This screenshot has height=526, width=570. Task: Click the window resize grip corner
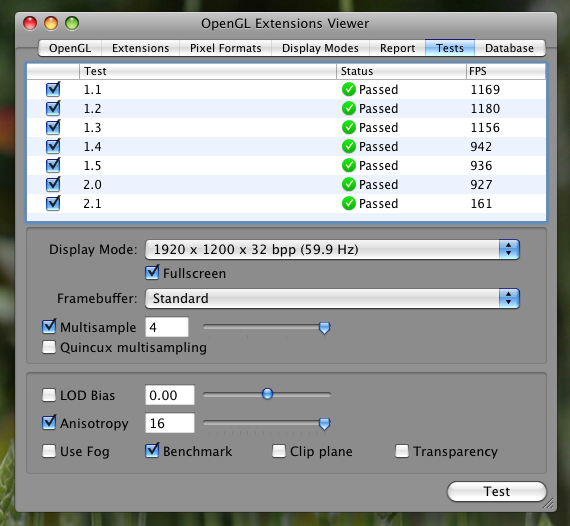(x=548, y=503)
